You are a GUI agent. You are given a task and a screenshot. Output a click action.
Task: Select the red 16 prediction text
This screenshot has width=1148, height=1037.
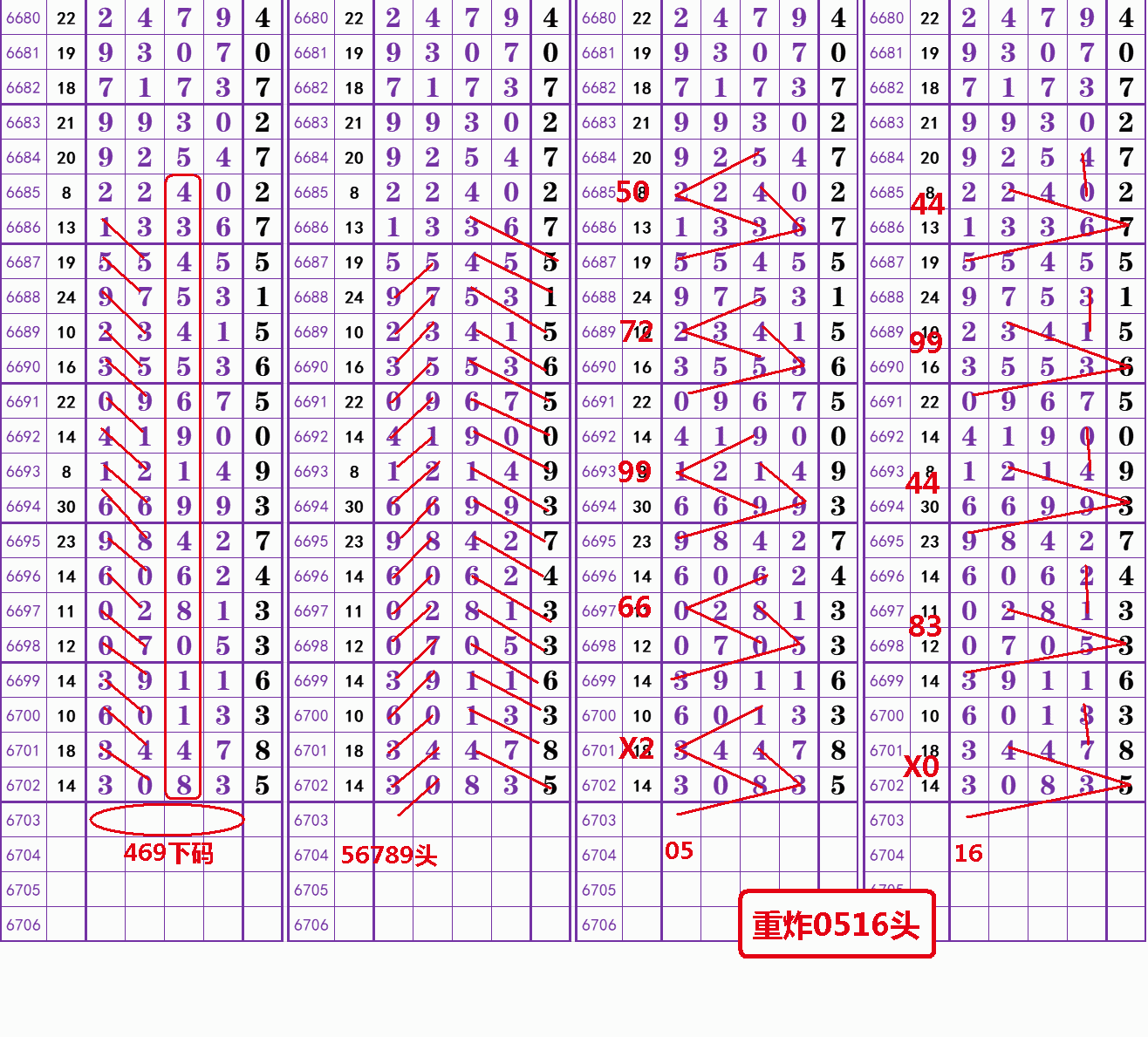[968, 853]
